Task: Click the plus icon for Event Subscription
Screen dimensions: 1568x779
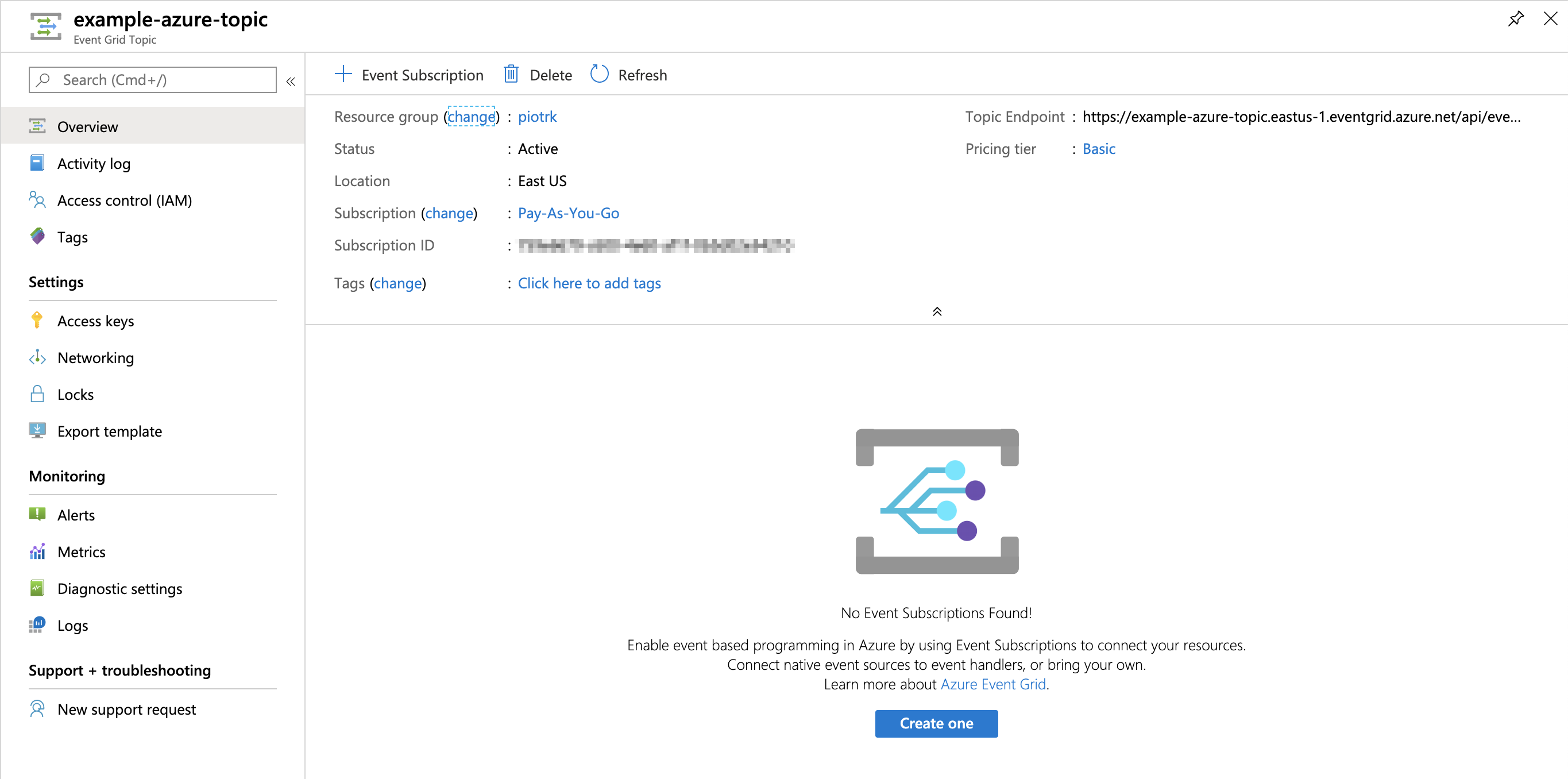Action: point(343,74)
